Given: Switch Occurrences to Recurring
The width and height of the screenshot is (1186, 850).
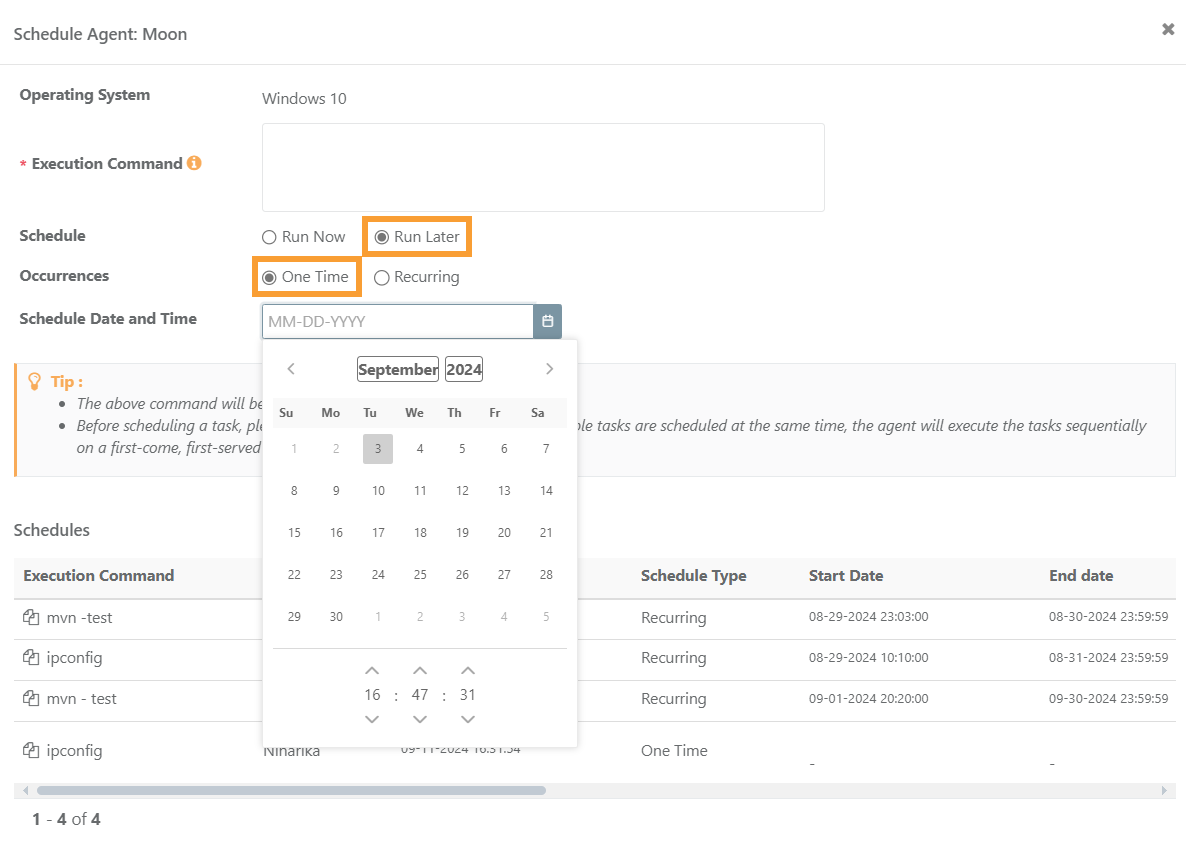Looking at the screenshot, I should [x=381, y=277].
